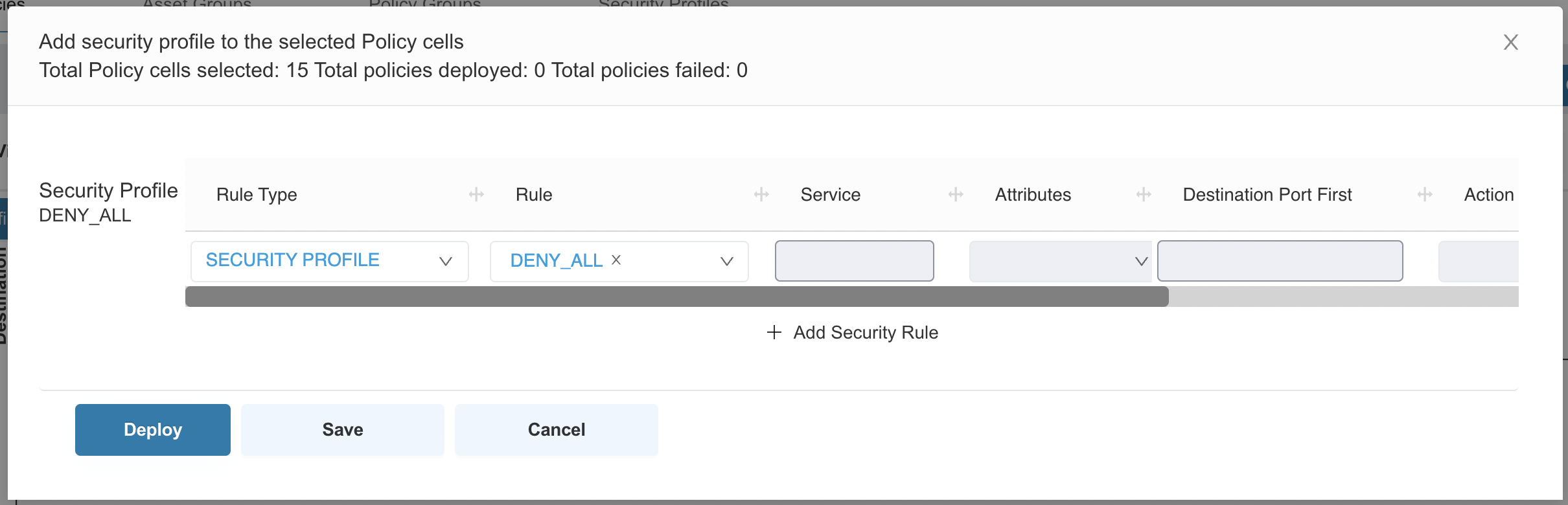Viewport: 1568px width, 505px height.
Task: Click the Service input field
Action: pos(855,261)
